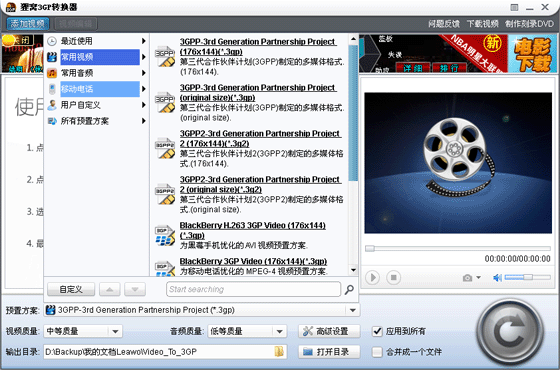The height and width of the screenshot is (370, 560).
Task: Choose 3GPP2 (original size)(*.3g2) profile
Action: point(260,184)
